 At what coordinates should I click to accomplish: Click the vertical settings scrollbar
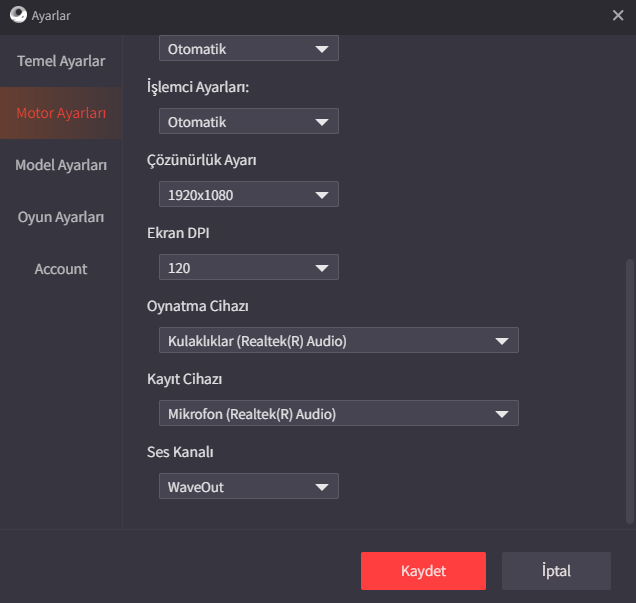(x=629, y=390)
